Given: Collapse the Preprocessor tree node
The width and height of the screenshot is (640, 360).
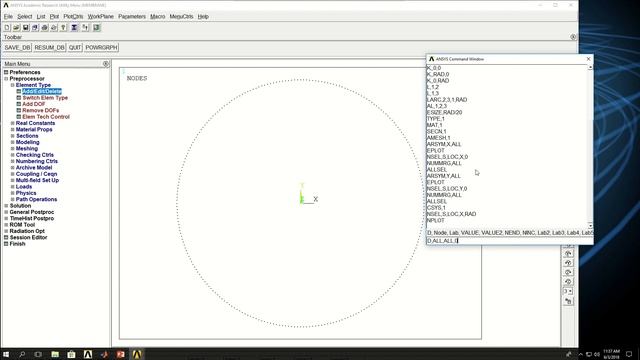Looking at the screenshot, I should 6,79.
